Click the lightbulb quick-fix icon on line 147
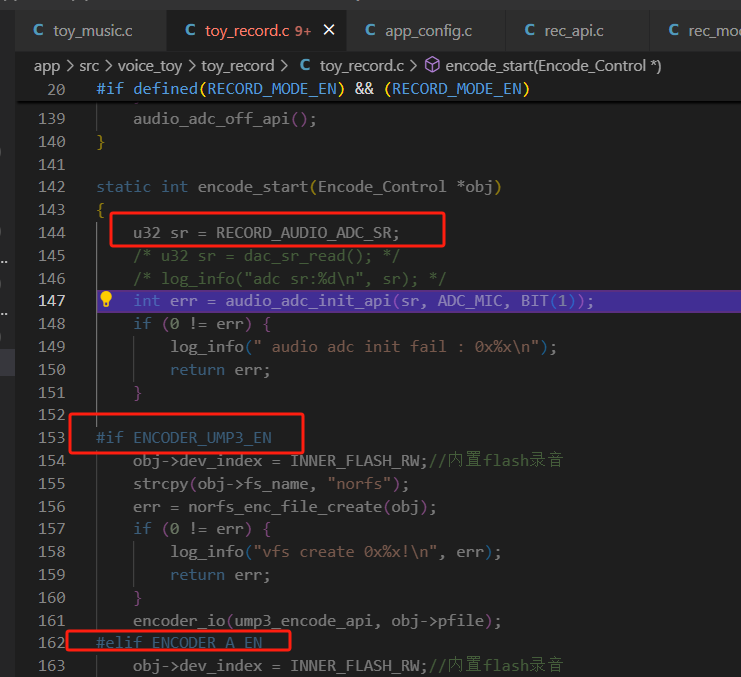Viewport: 741px width, 677px height. tap(106, 300)
